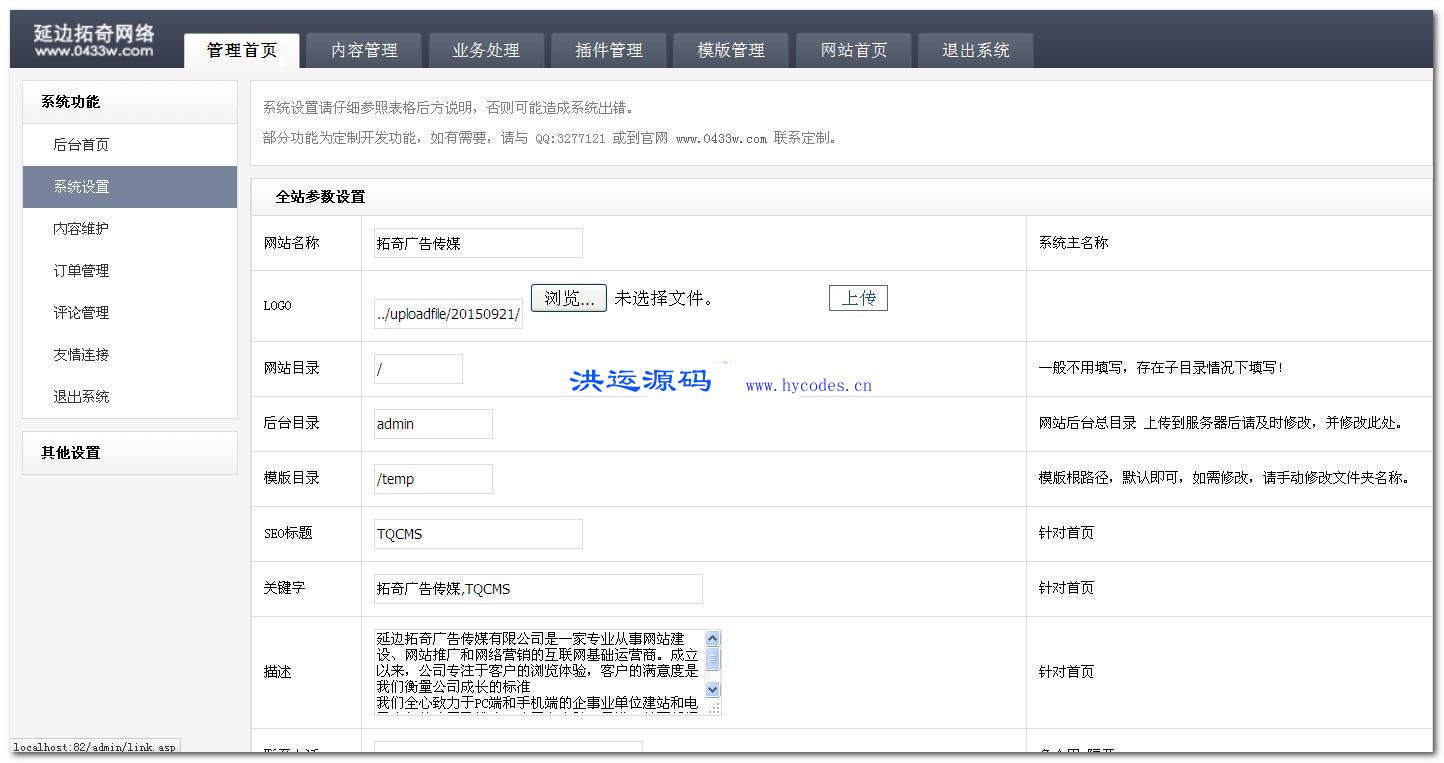Viewport: 1444px width, 763px height.
Task: Click the 系统设置请仔细参照 notice line
Action: (x=448, y=109)
